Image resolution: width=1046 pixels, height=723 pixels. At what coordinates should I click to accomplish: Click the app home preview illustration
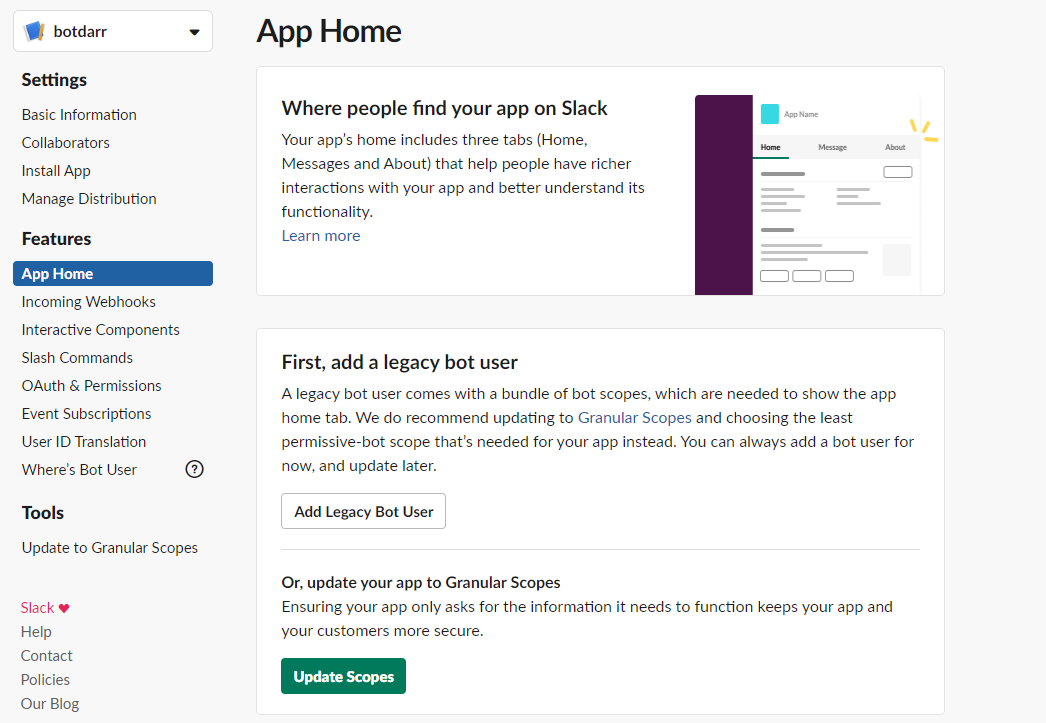tap(816, 195)
